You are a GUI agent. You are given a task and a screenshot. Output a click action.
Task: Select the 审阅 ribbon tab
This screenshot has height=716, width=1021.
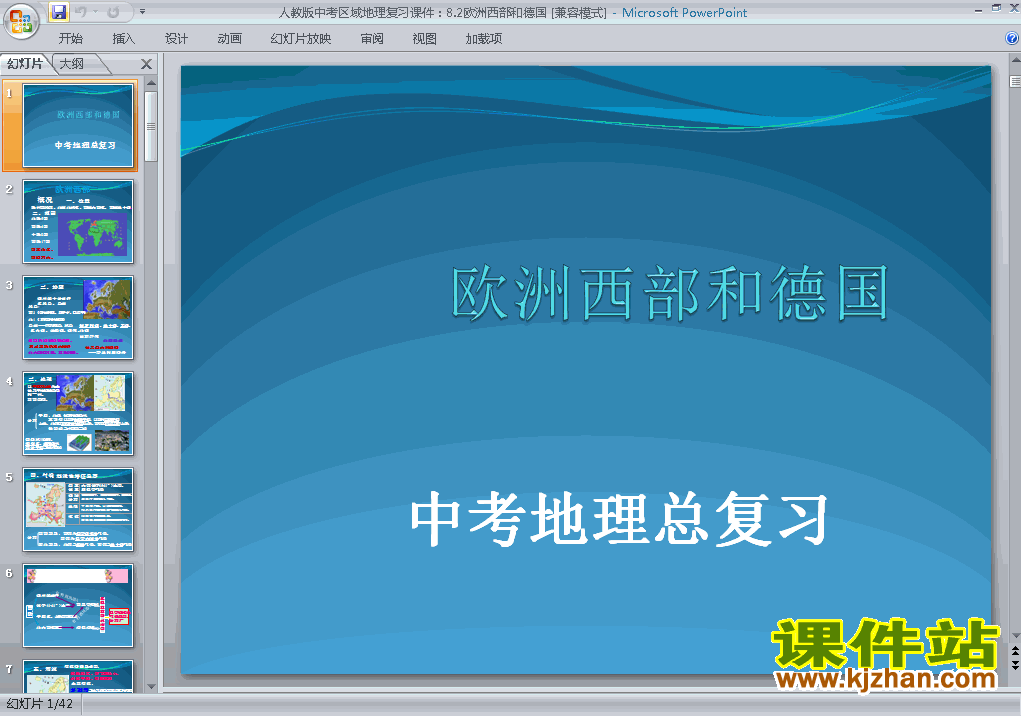coord(372,39)
